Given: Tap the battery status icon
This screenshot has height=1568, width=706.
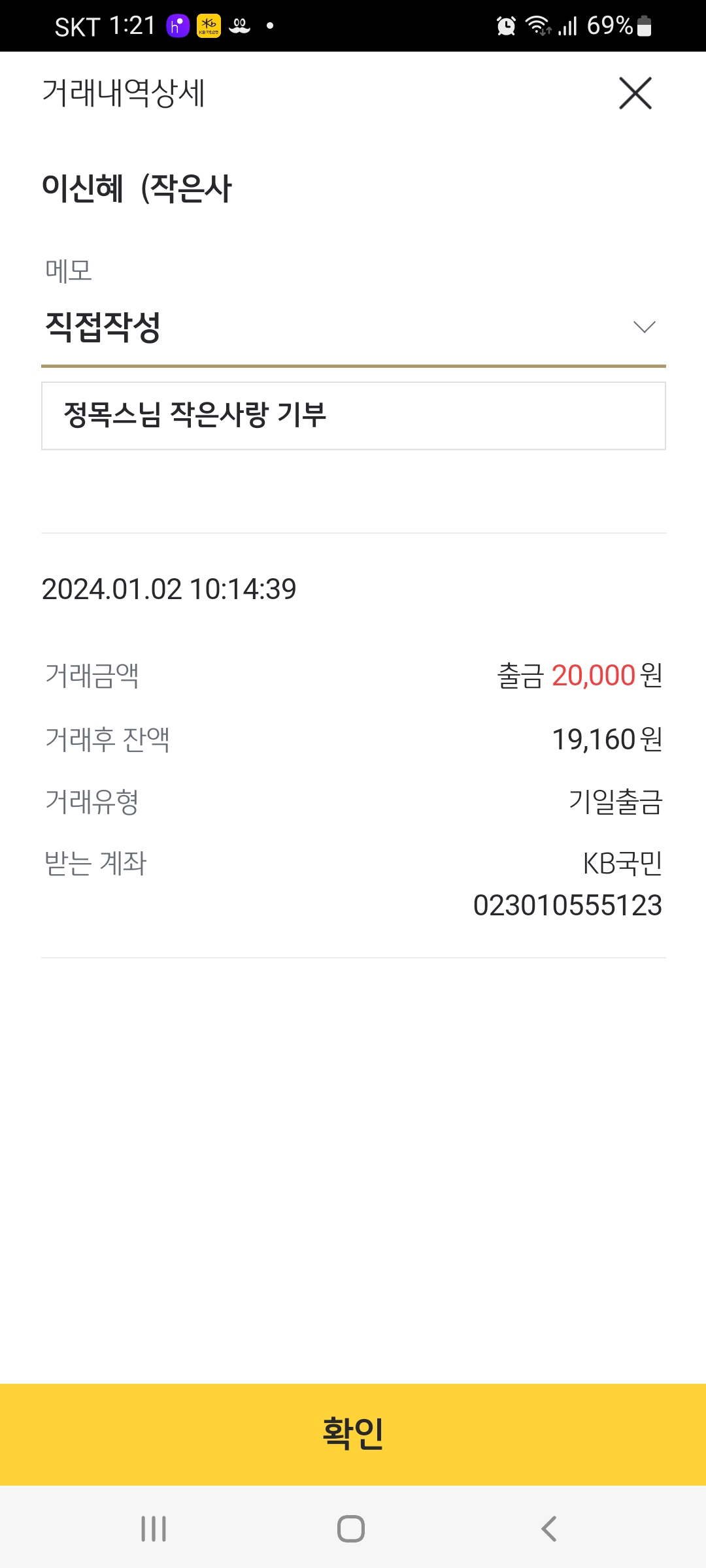Looking at the screenshot, I should pos(644,26).
